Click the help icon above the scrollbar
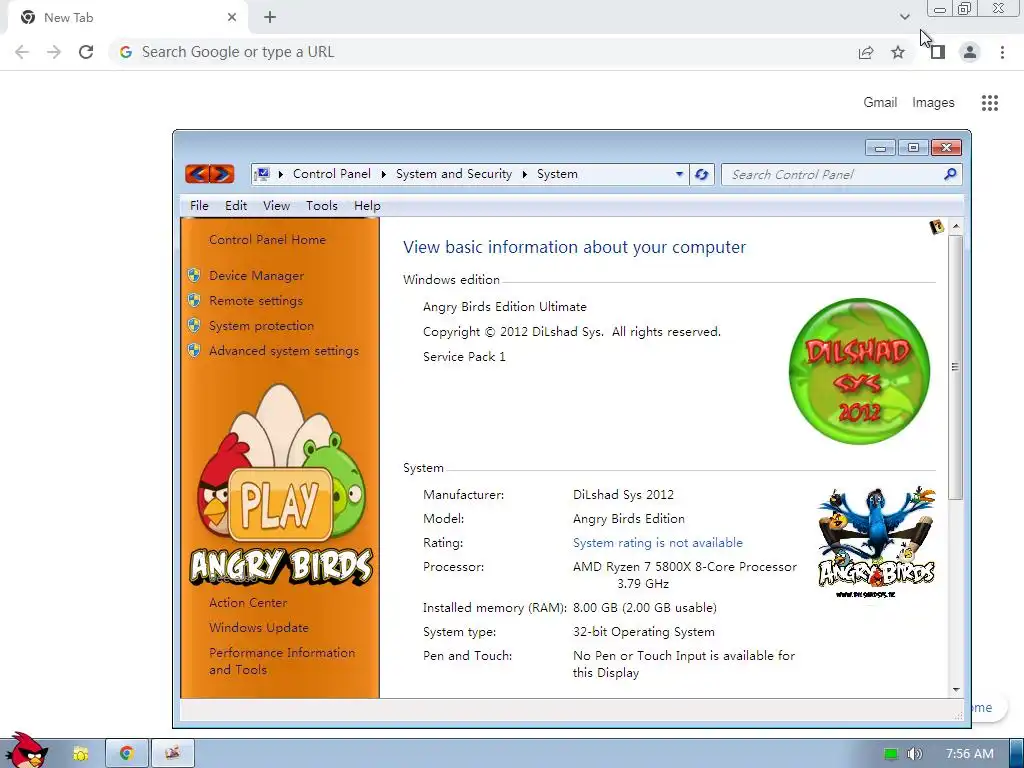 click(x=936, y=227)
